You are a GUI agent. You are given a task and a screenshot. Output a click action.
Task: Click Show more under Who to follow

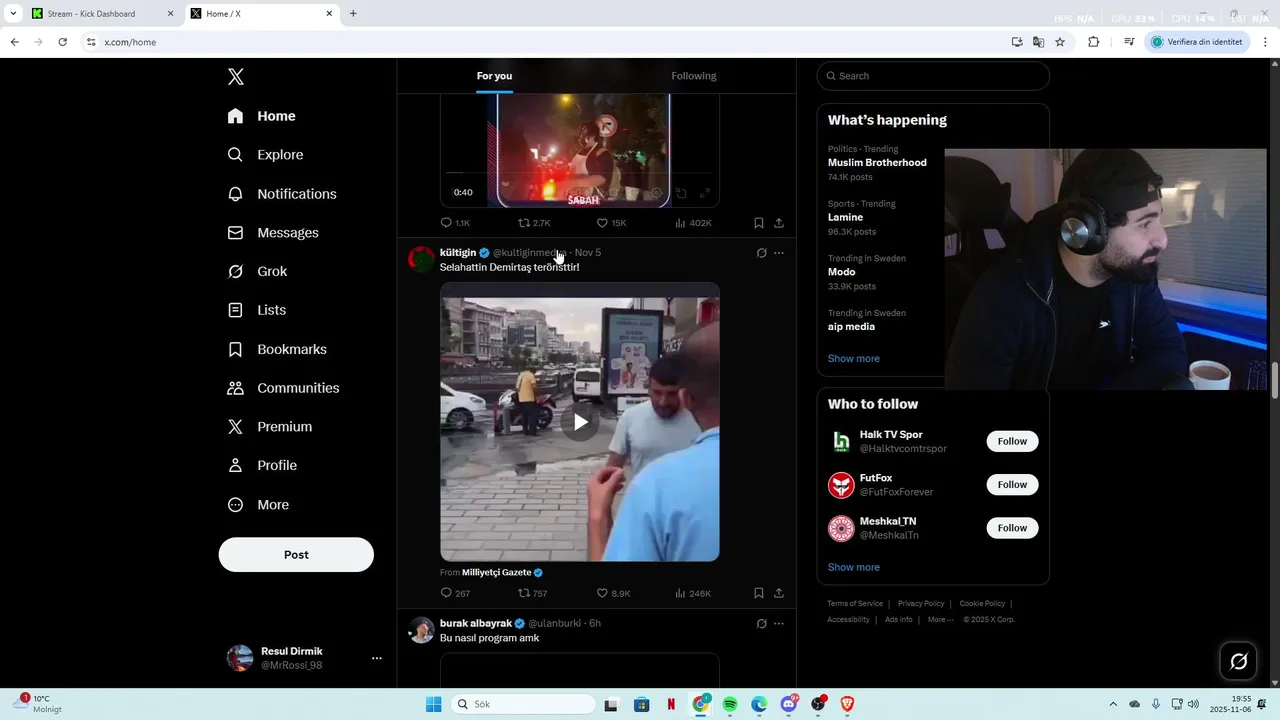tap(854, 568)
